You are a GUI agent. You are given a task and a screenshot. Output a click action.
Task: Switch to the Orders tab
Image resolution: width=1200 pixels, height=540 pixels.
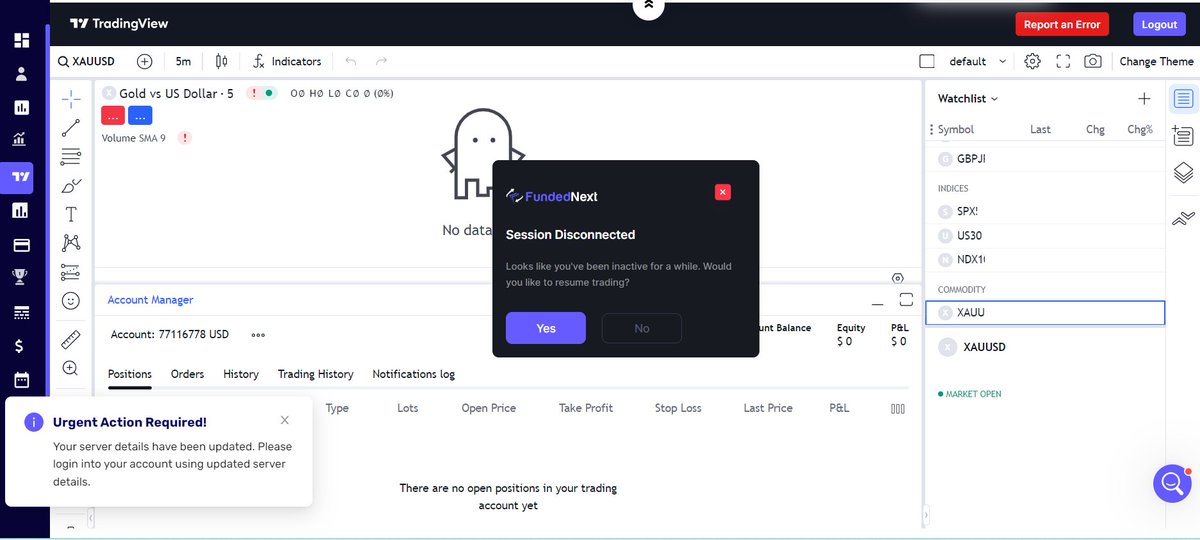click(187, 374)
